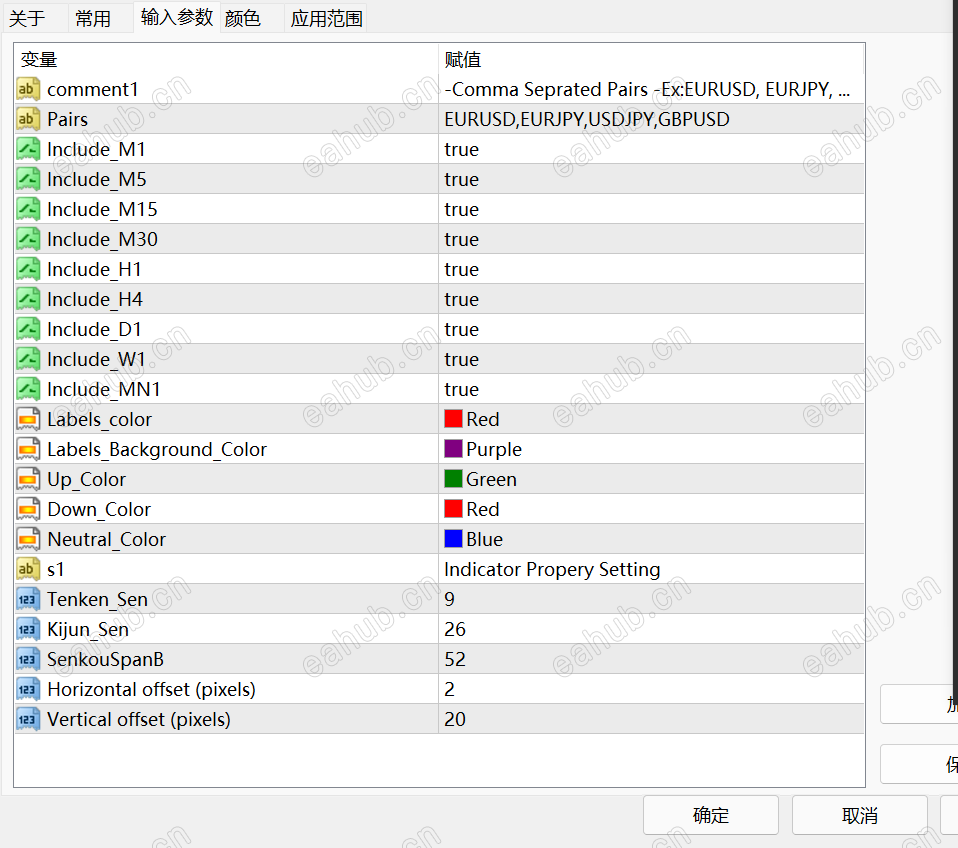Viewport: 958px width, 848px height.
Task: Toggle the Include_M5 value to false
Action: 600,179
